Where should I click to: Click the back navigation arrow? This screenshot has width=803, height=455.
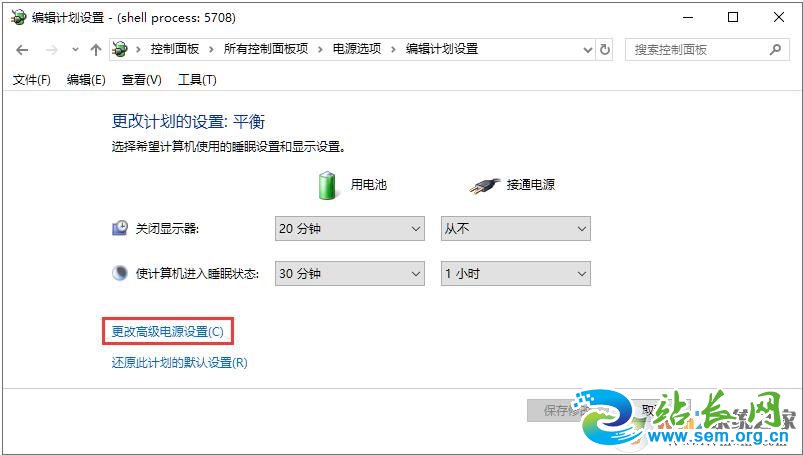coord(22,50)
